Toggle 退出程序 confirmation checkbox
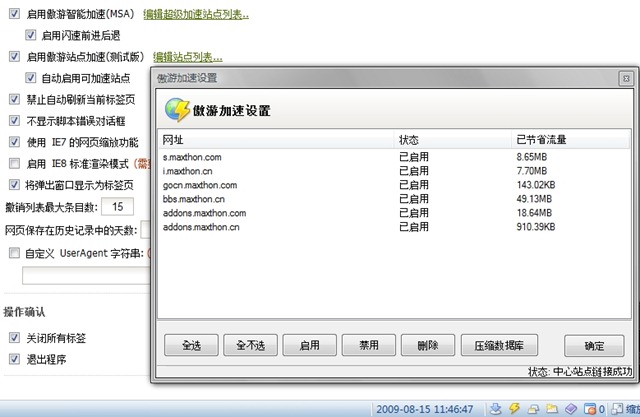Image resolution: width=640 pixels, height=417 pixels. click(x=14, y=359)
